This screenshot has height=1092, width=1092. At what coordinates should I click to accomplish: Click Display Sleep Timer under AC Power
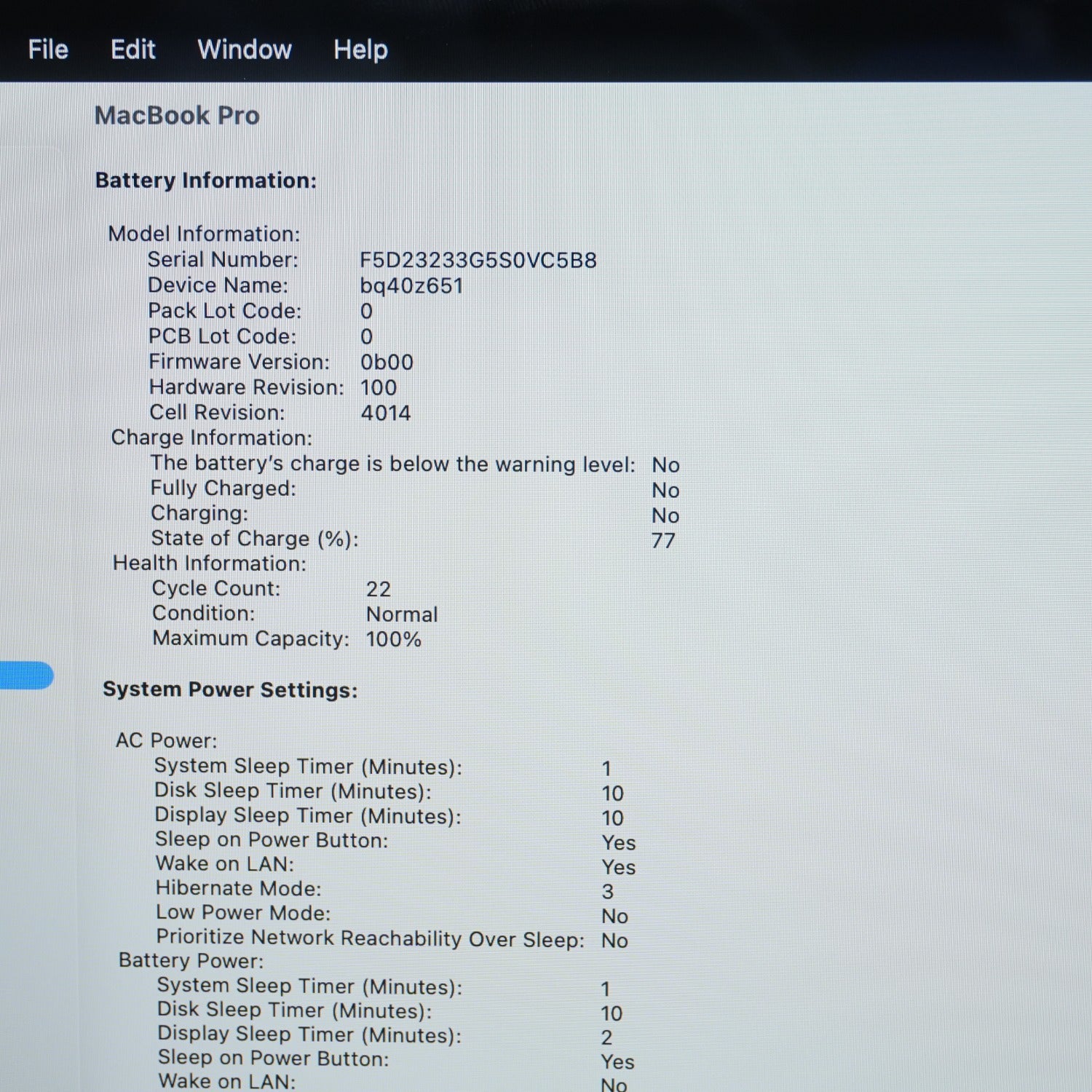(x=308, y=815)
